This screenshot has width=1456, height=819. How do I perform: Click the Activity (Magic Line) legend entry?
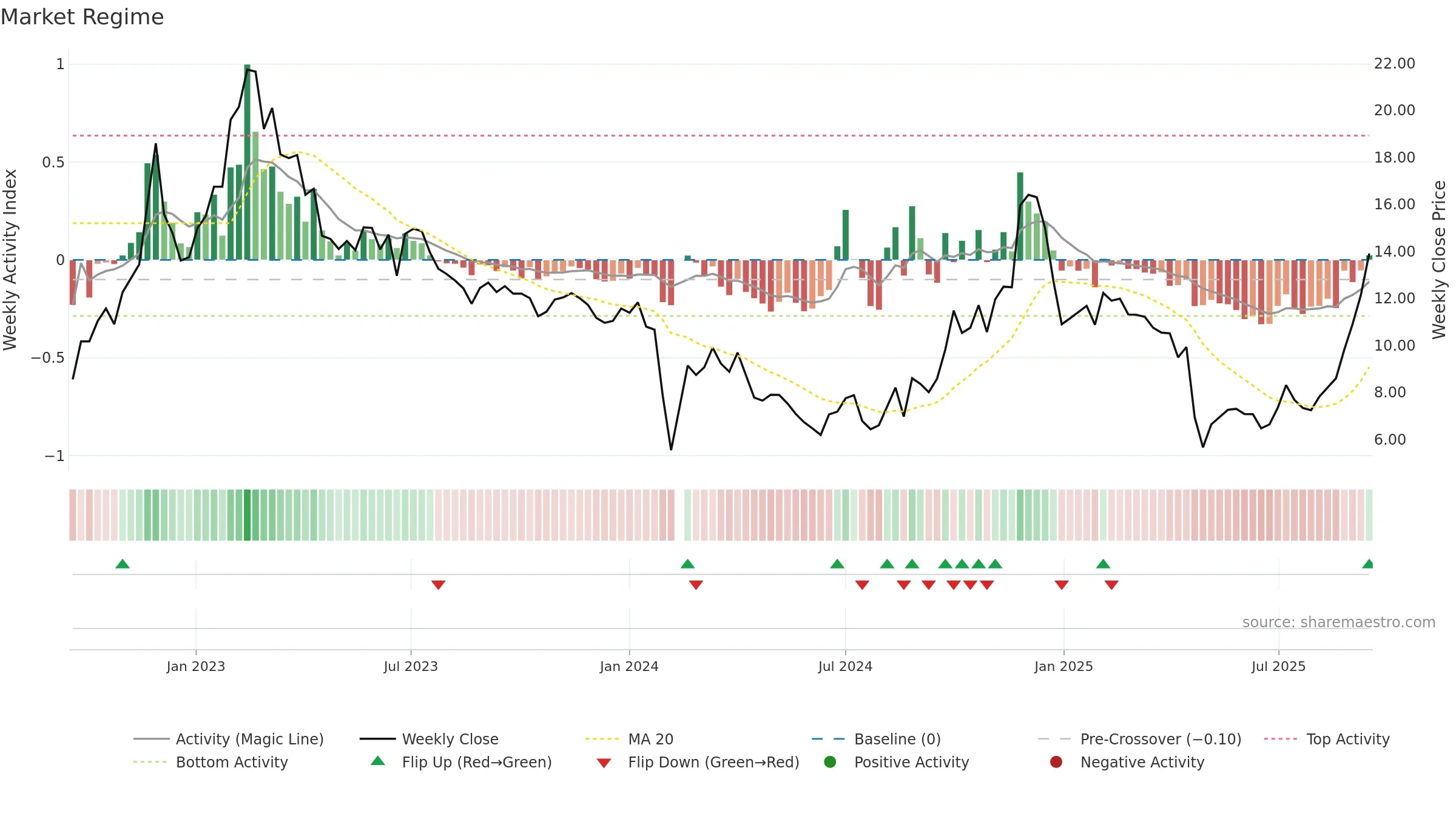(x=228, y=739)
